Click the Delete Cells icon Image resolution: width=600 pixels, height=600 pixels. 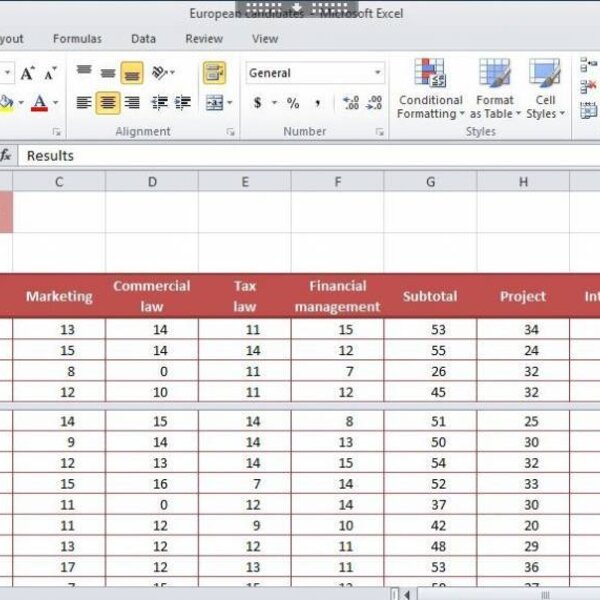click(x=589, y=86)
